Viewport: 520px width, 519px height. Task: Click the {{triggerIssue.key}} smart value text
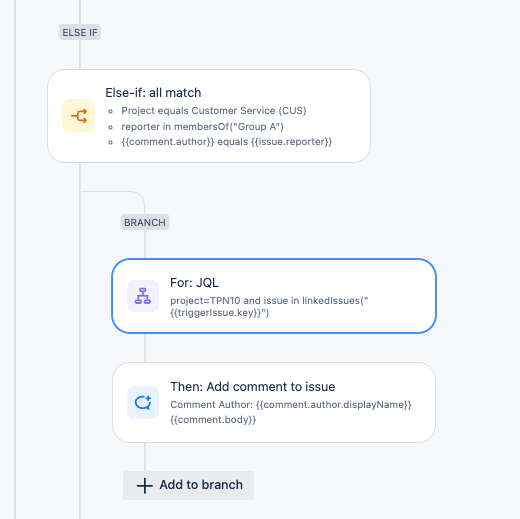click(216, 313)
